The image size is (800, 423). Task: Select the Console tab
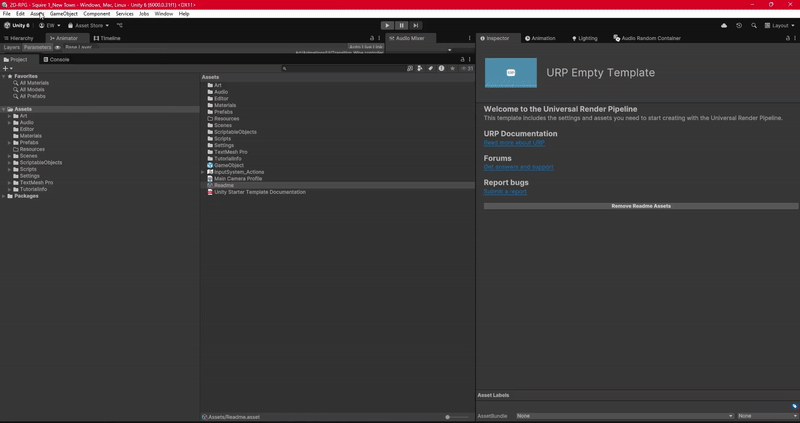[x=56, y=60]
